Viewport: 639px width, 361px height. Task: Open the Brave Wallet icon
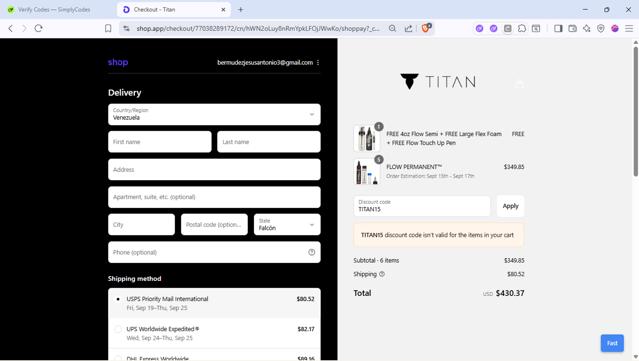(573, 28)
